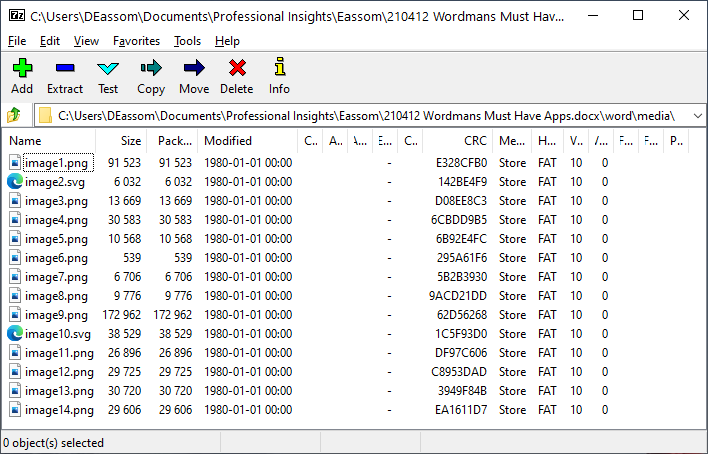The width and height of the screenshot is (708, 454).
Task: Sort by the Method column header
Action: [x=512, y=141]
